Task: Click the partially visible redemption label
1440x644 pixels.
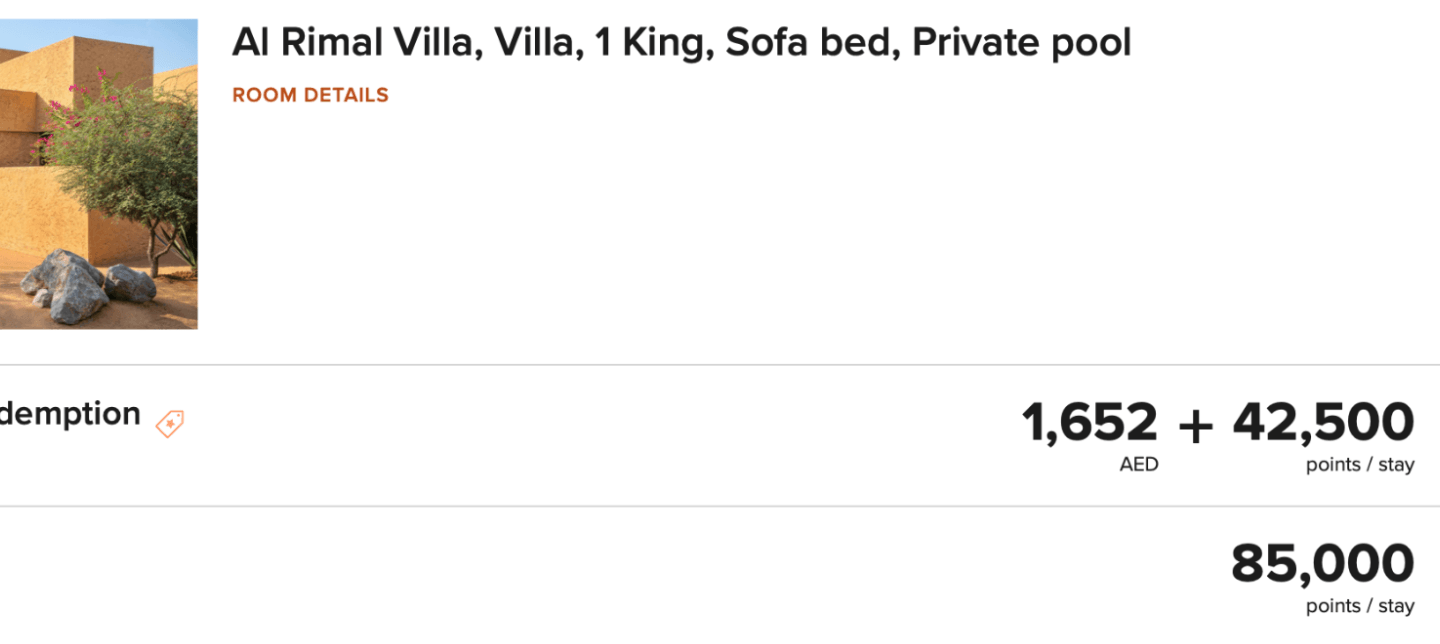Action: click(x=70, y=414)
